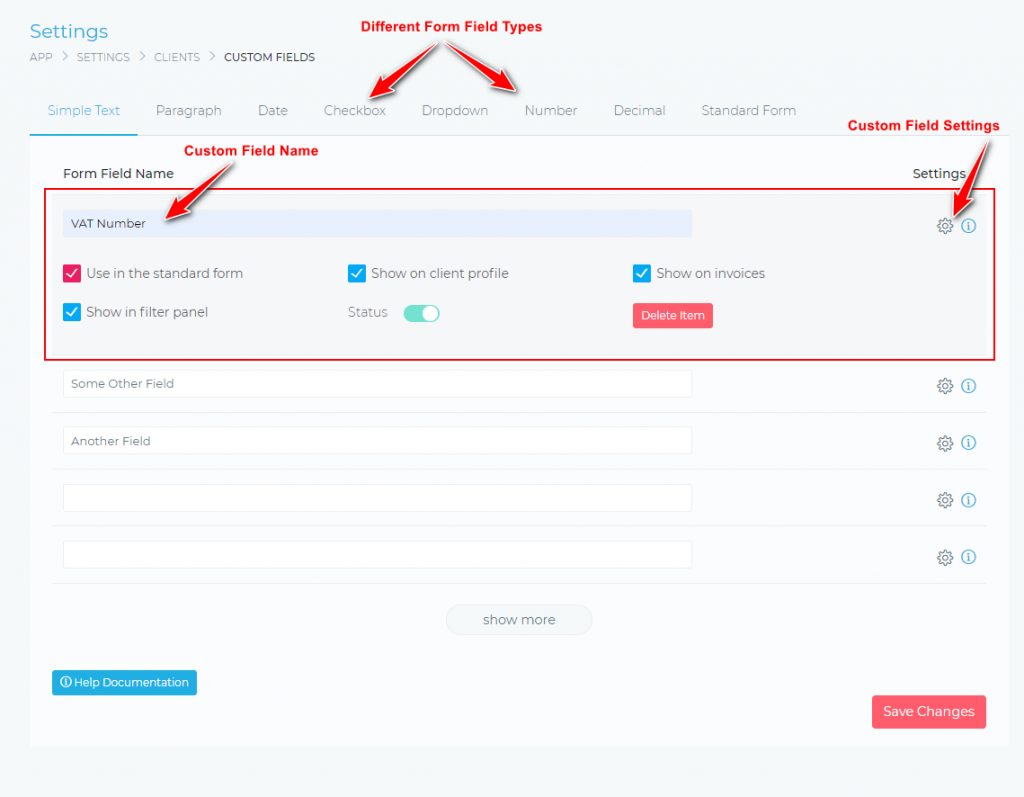Open settings gear for VAT Number field
This screenshot has height=797, width=1024.
(x=945, y=226)
